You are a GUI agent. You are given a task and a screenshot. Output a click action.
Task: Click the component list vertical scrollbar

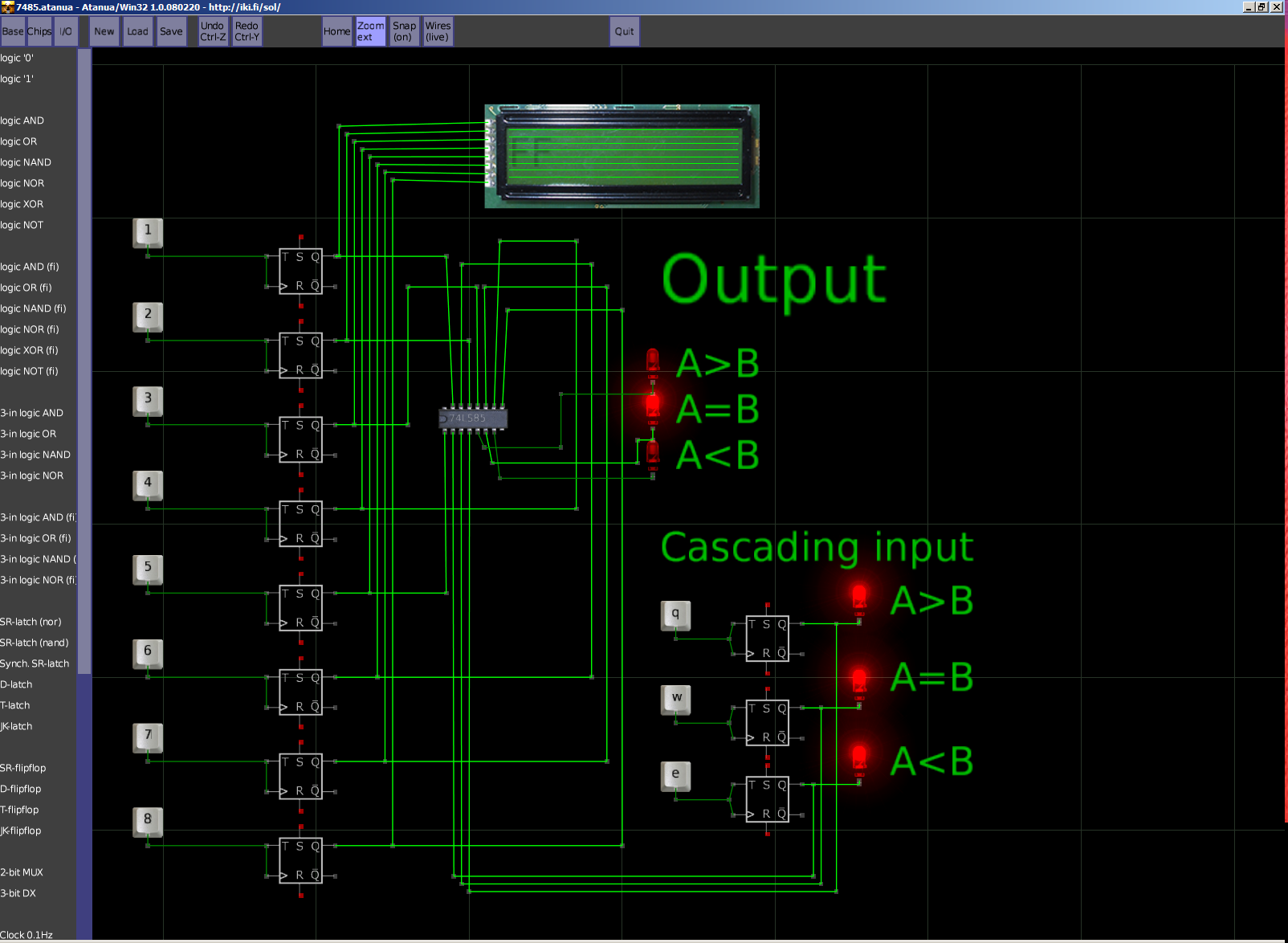[84, 361]
